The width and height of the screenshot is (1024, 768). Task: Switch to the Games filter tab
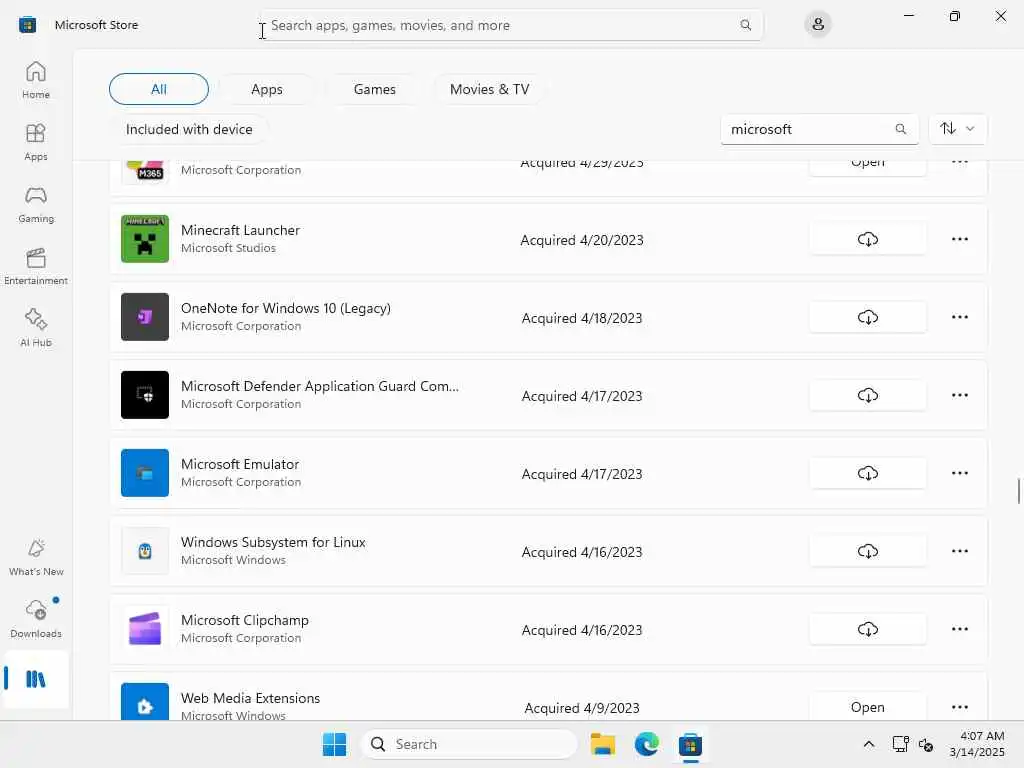(374, 89)
